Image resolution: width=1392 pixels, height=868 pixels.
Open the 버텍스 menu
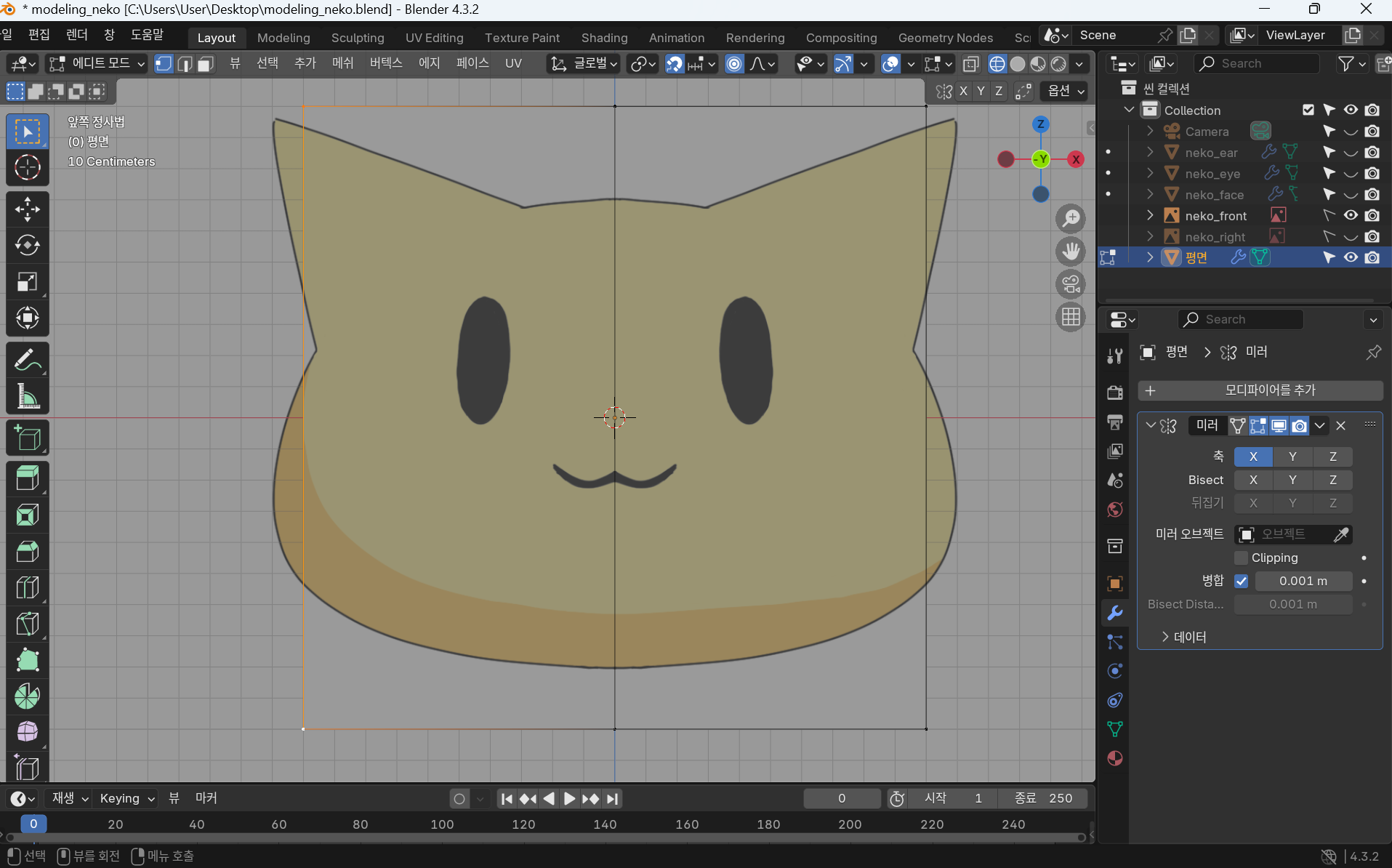coord(385,63)
